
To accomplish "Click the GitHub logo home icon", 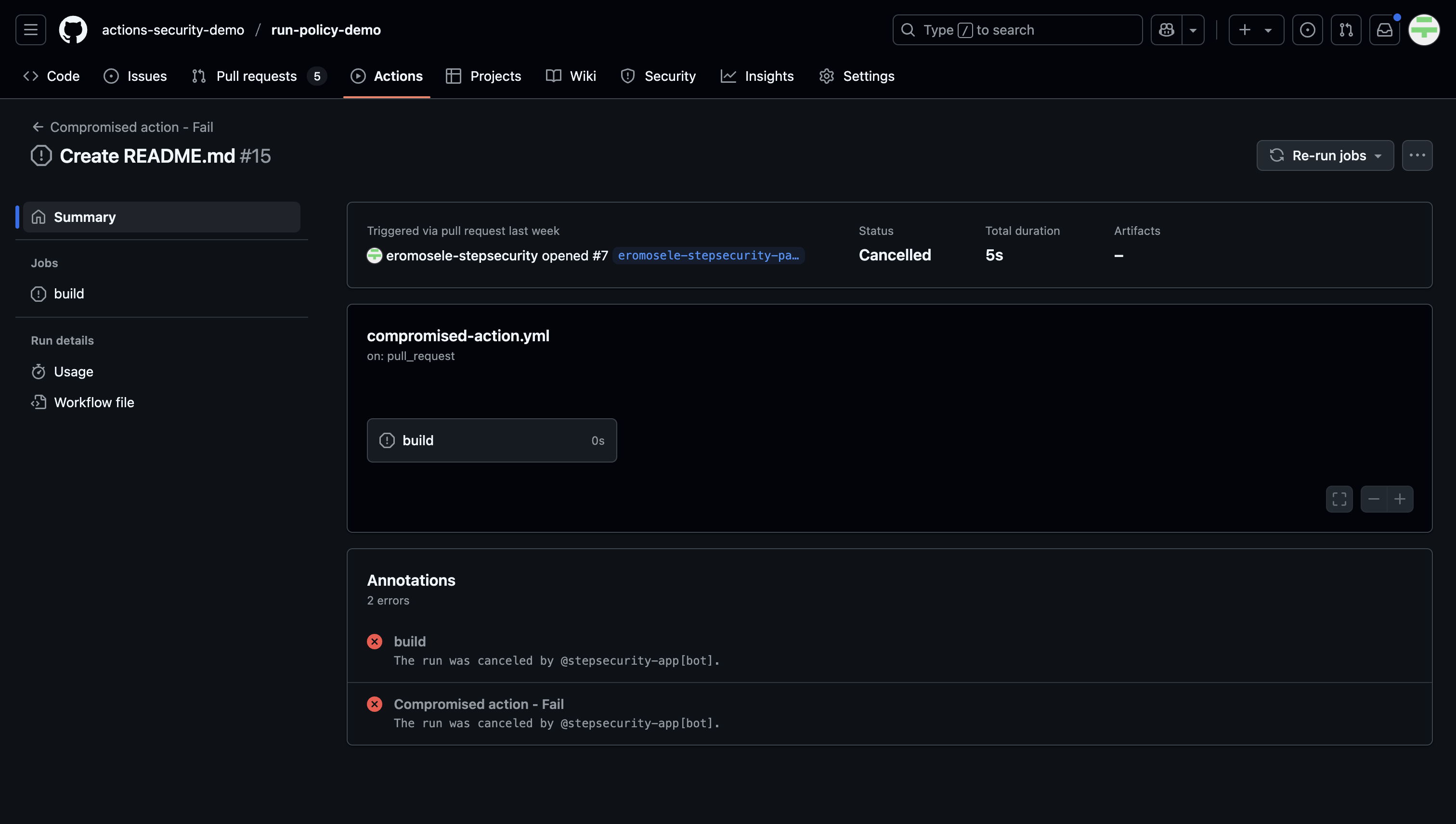I will click(x=73, y=29).
